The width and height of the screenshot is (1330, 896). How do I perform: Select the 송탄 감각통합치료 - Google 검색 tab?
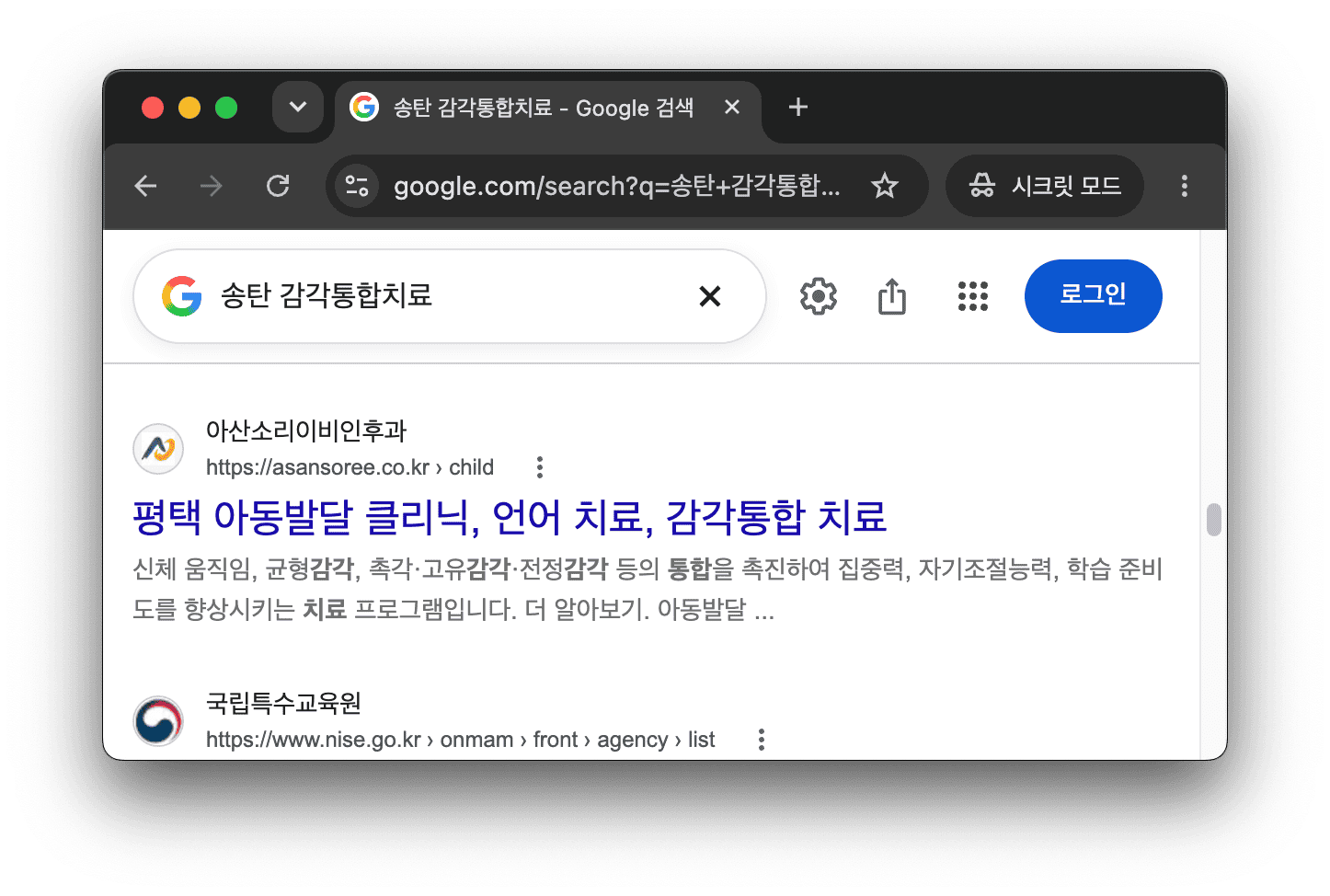coord(548,108)
